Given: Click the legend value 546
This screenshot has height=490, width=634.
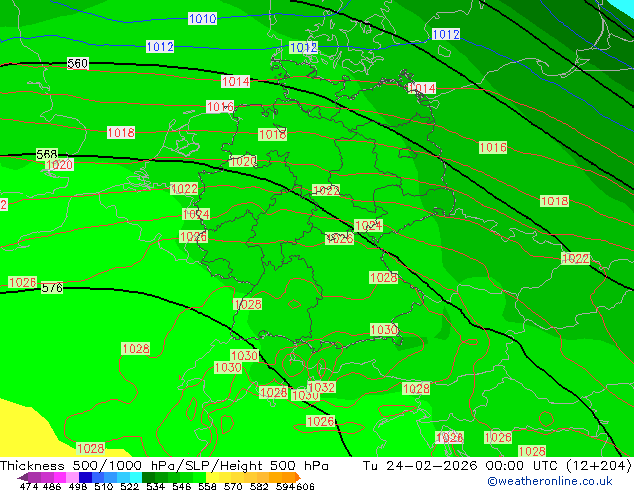Looking at the screenshot, I should click(x=182, y=486).
